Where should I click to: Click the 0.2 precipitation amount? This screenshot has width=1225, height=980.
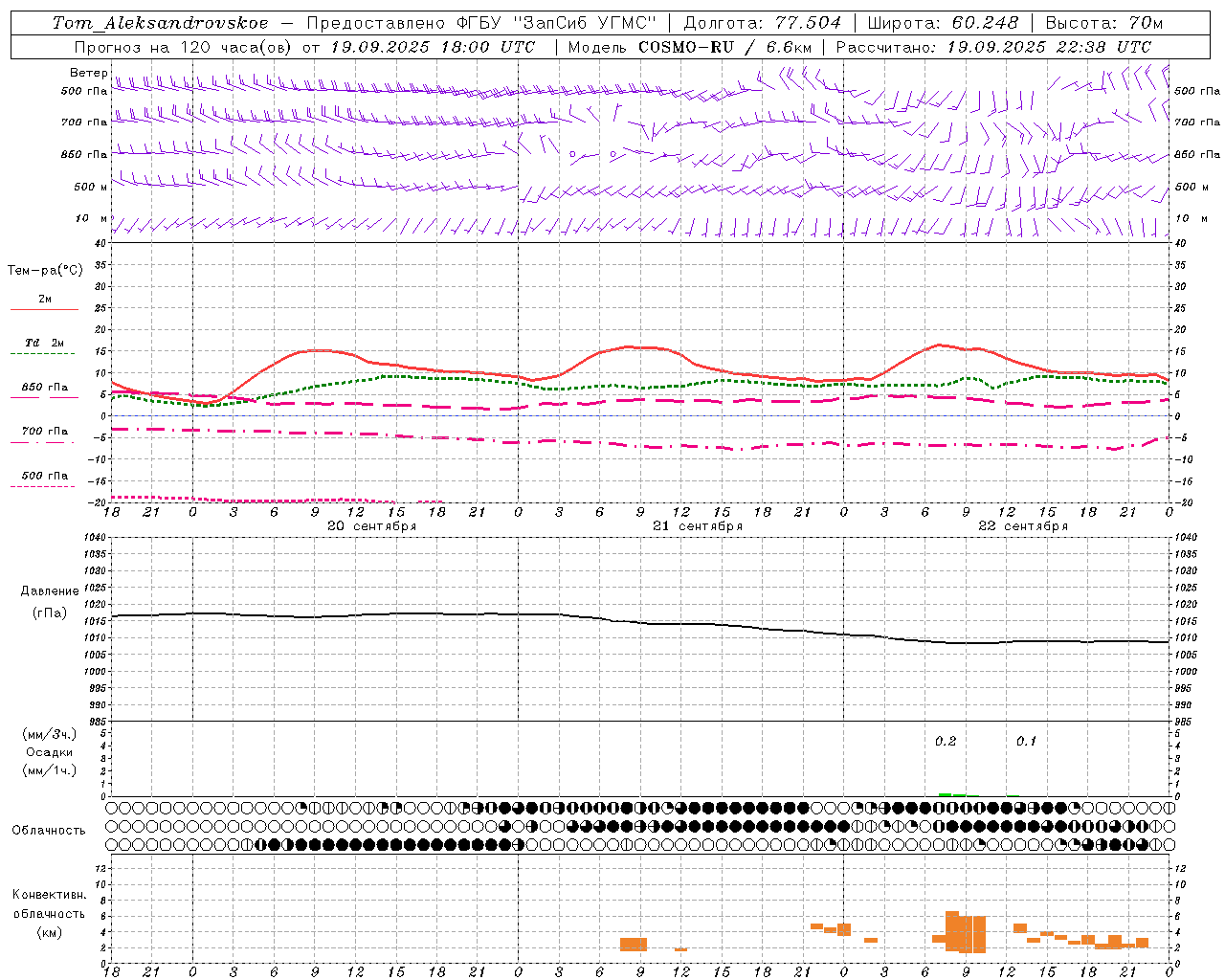(946, 742)
